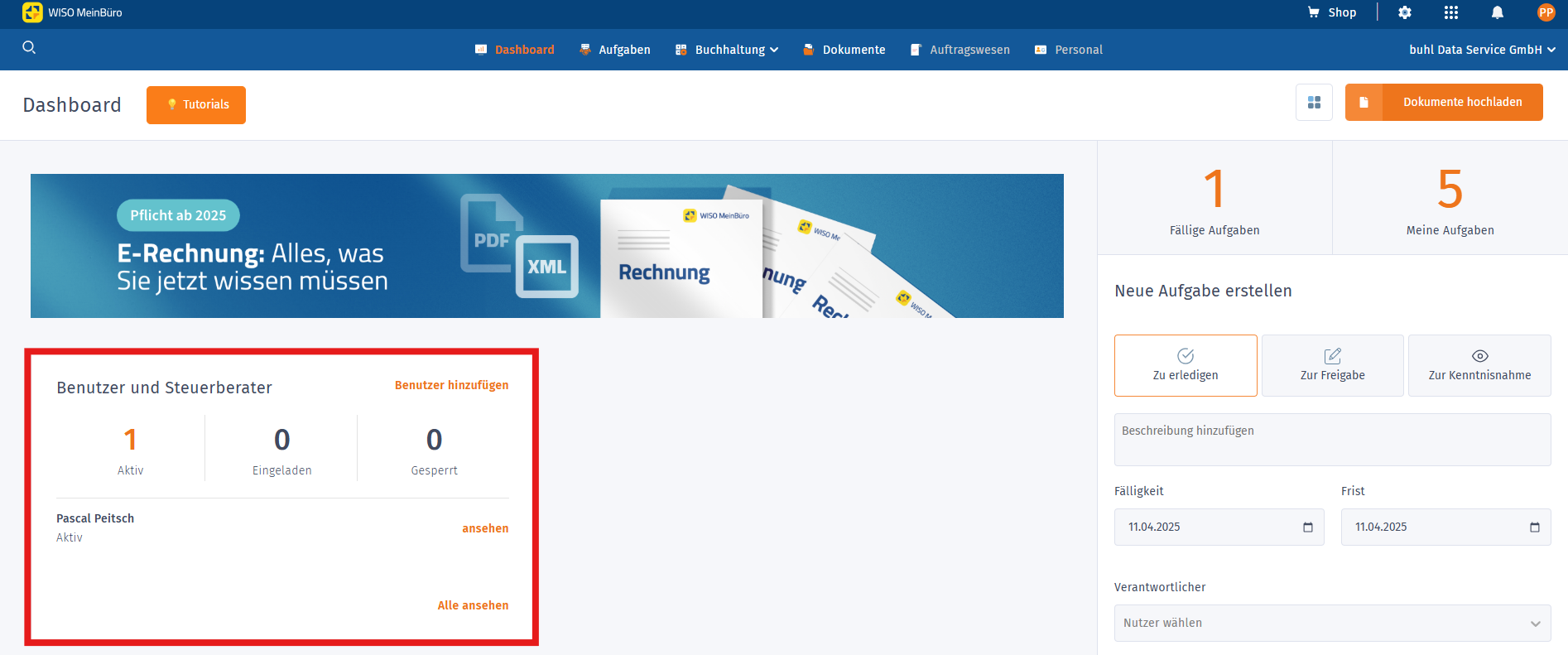Open the E-Rechnung banner
This screenshot has height=655, width=1568.
(x=547, y=246)
